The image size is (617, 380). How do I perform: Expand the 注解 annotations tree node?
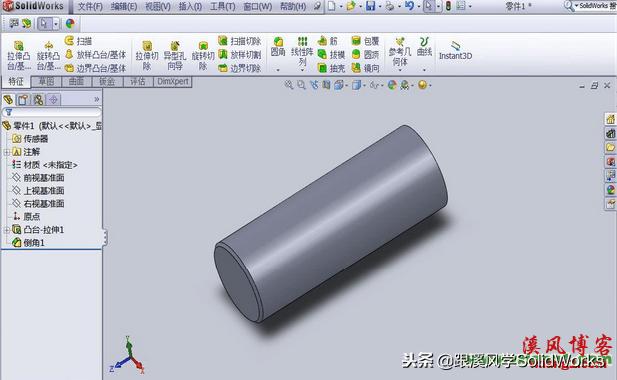[7, 152]
